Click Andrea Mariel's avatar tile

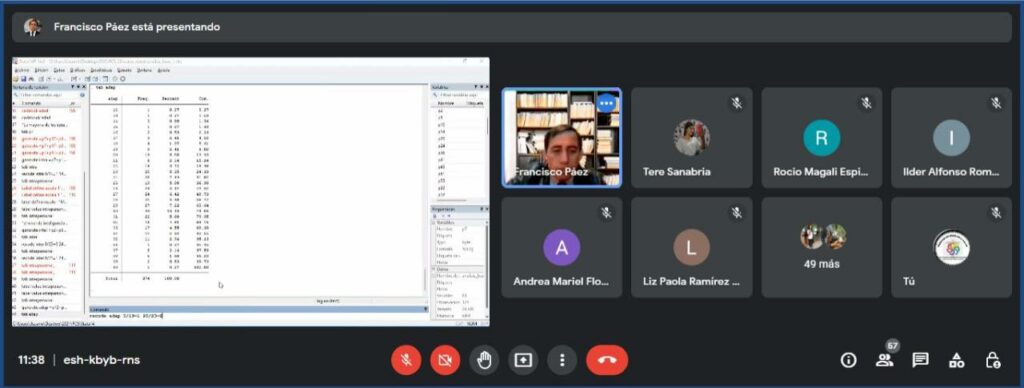562,248
